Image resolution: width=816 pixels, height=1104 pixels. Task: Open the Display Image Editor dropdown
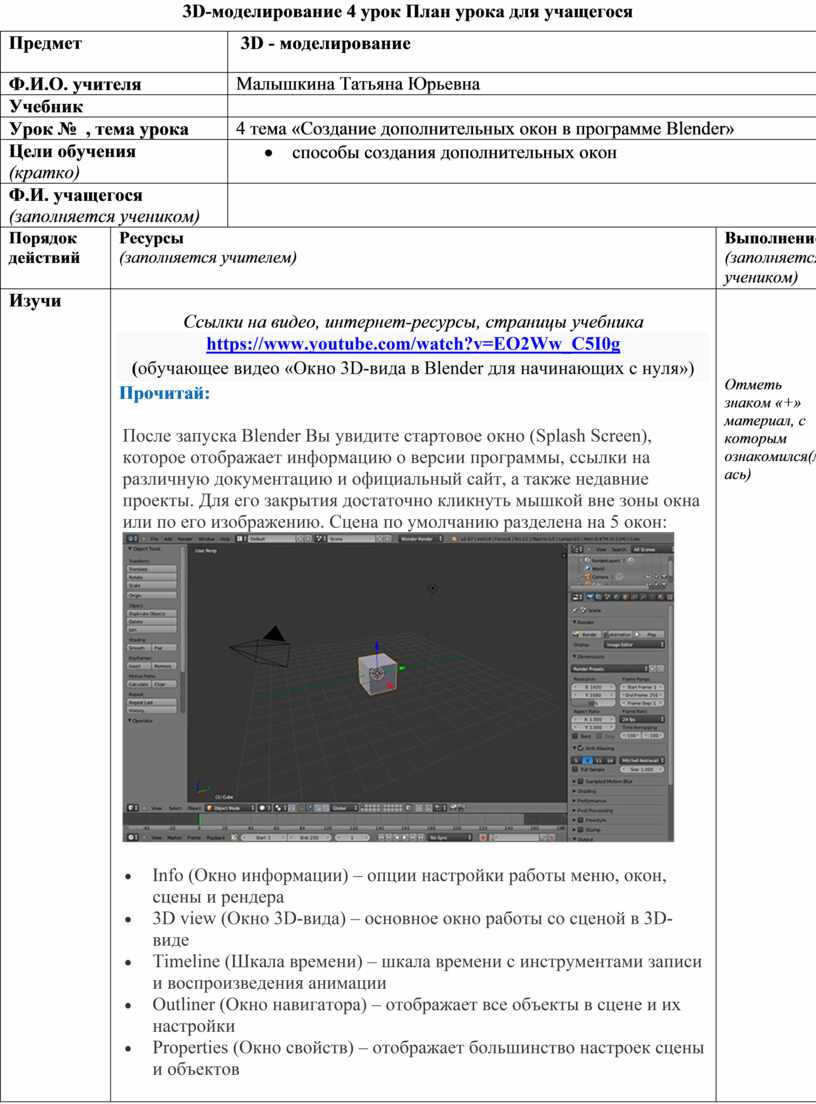tap(634, 644)
